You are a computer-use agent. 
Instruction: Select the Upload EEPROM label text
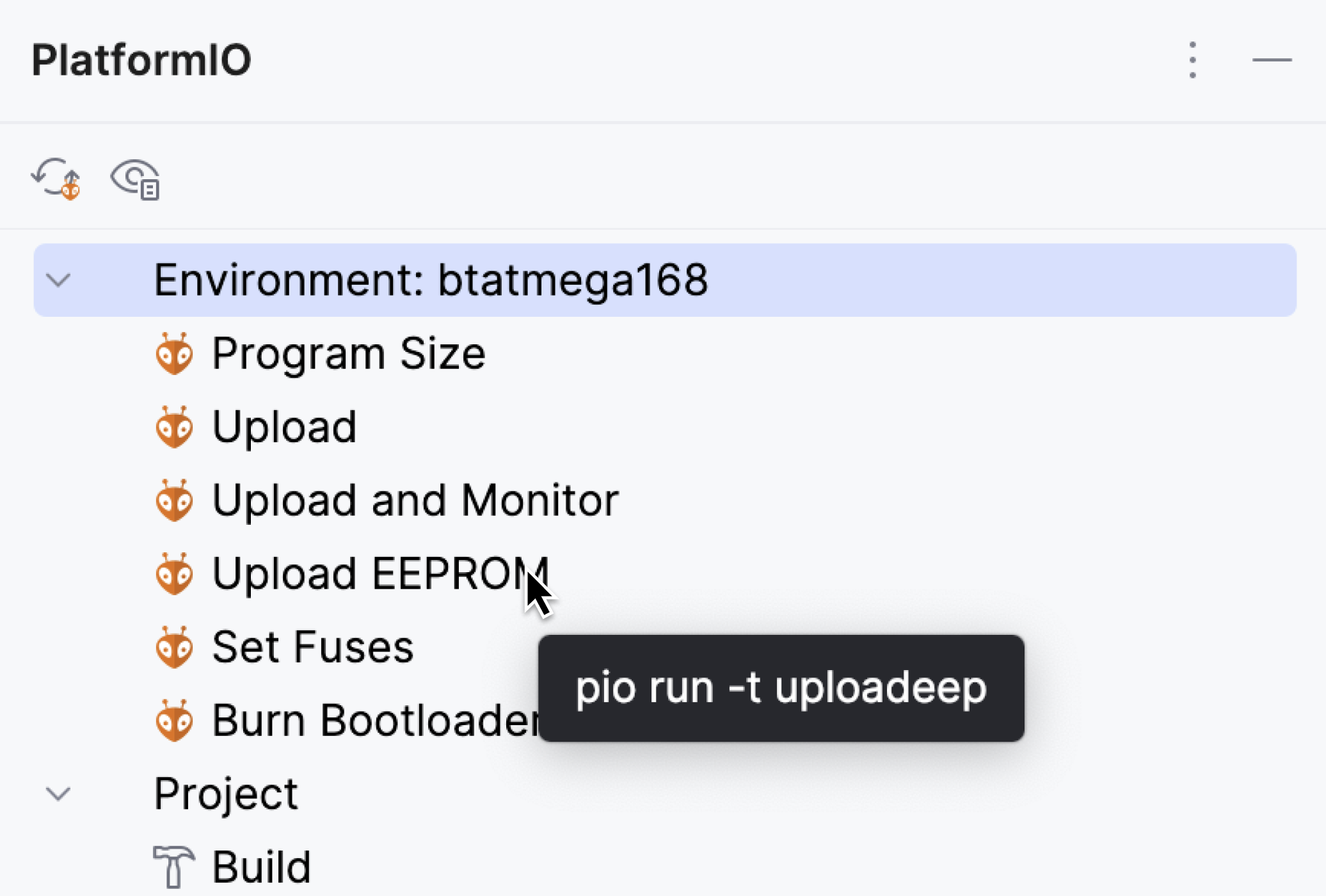tap(380, 574)
